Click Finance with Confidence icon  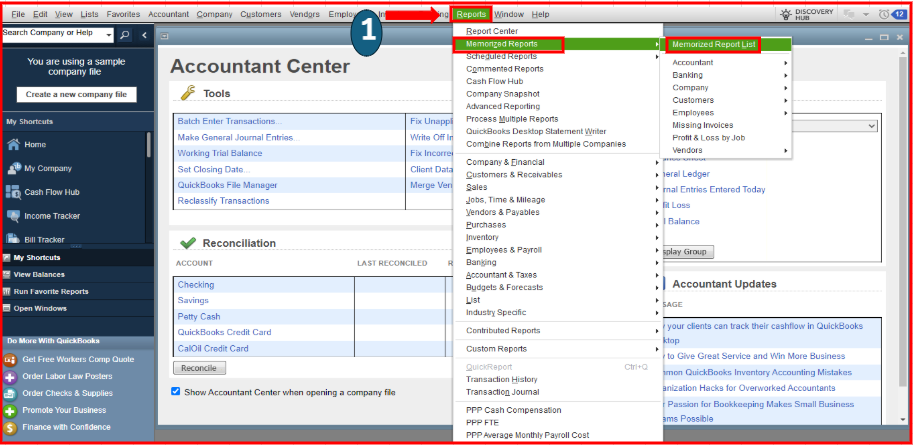tap(10, 428)
